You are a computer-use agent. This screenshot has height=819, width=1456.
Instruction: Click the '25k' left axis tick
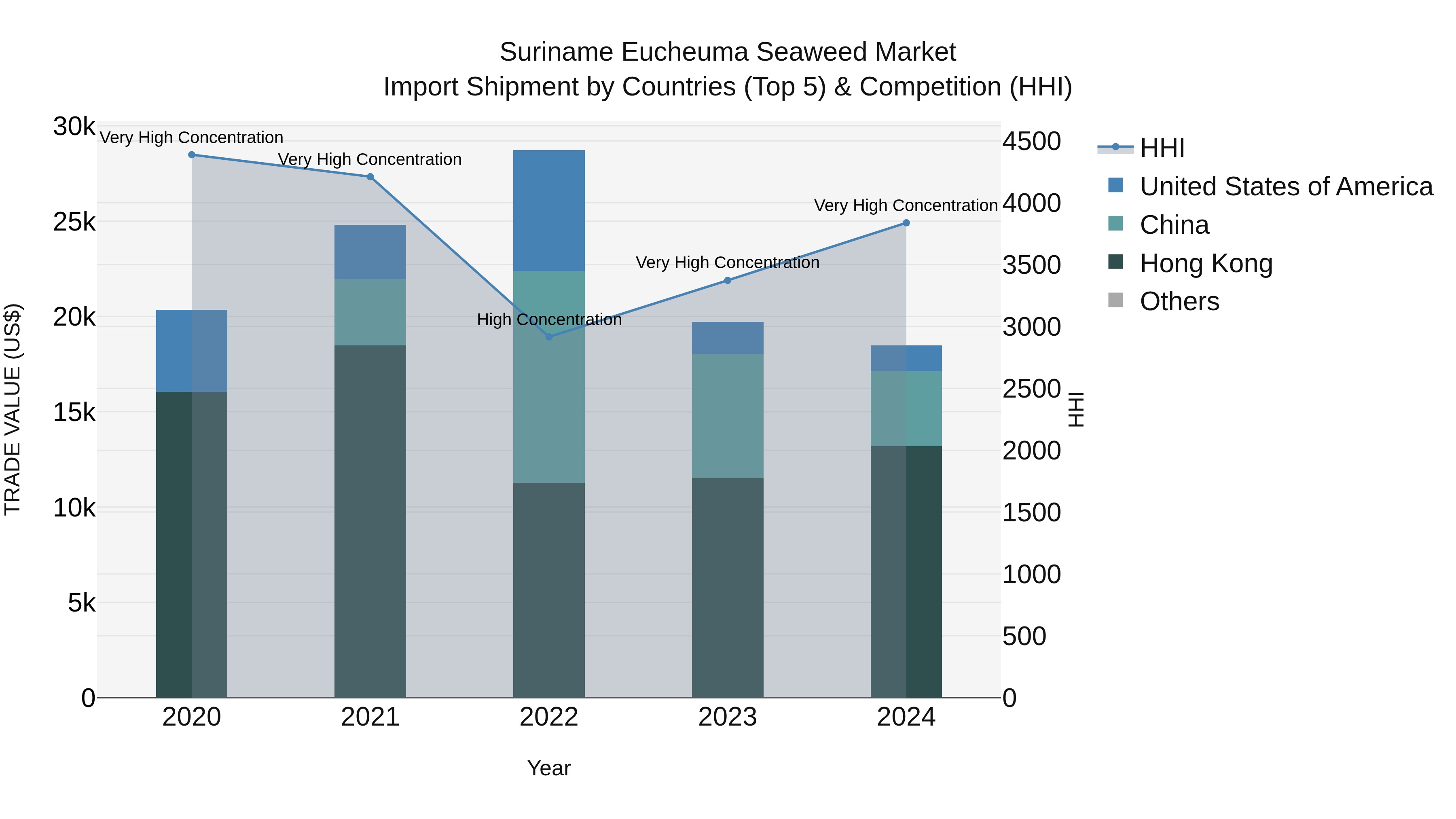(x=74, y=222)
